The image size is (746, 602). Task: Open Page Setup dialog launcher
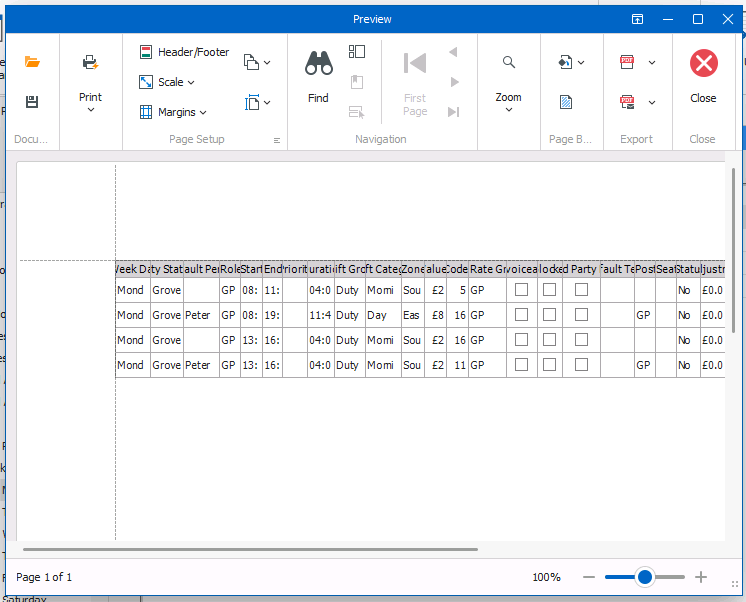[x=277, y=140]
